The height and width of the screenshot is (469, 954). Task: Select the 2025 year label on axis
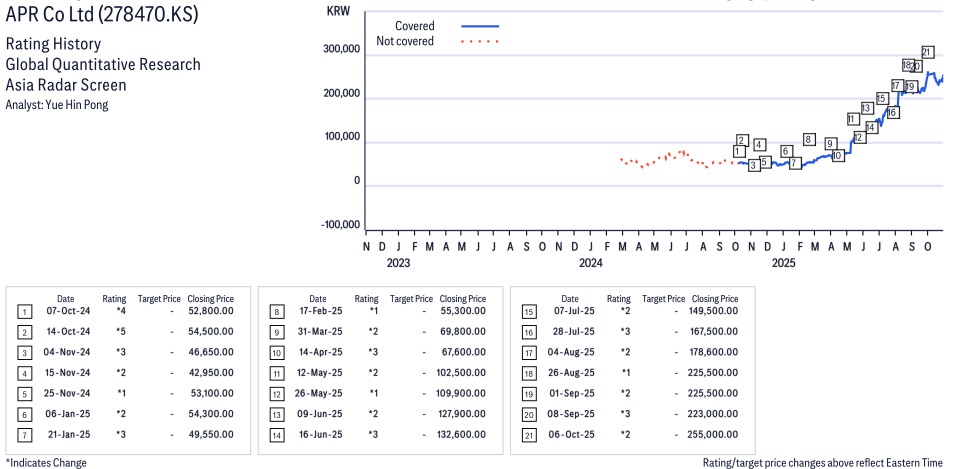(x=783, y=263)
